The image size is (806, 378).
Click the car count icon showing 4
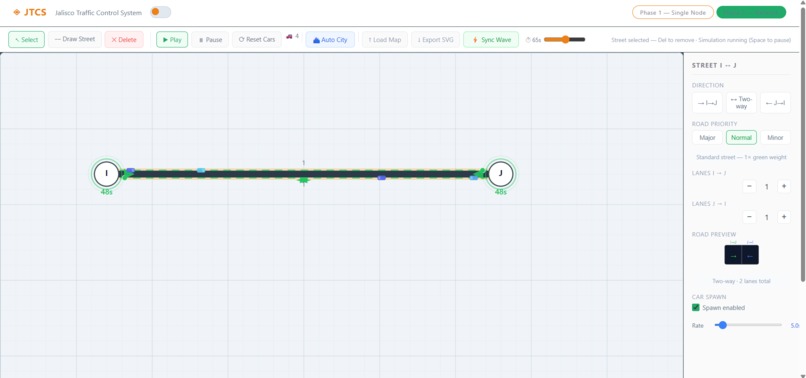(x=289, y=37)
